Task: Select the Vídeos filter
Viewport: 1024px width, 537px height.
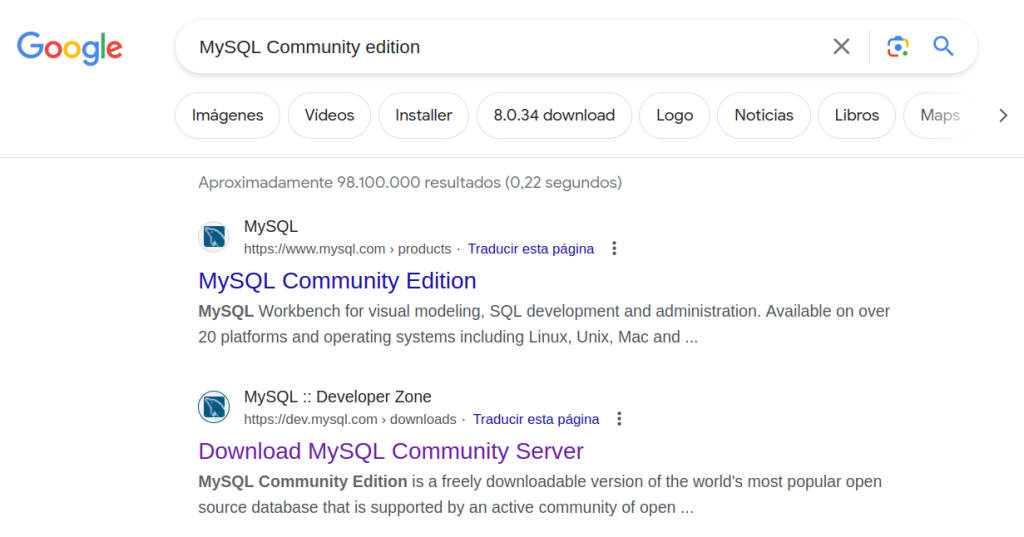Action: (329, 115)
